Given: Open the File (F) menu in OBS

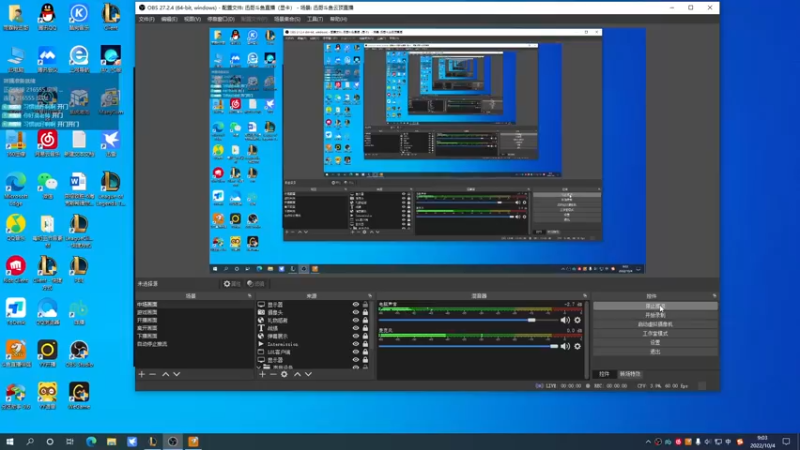Looking at the screenshot, I should tap(146, 19).
